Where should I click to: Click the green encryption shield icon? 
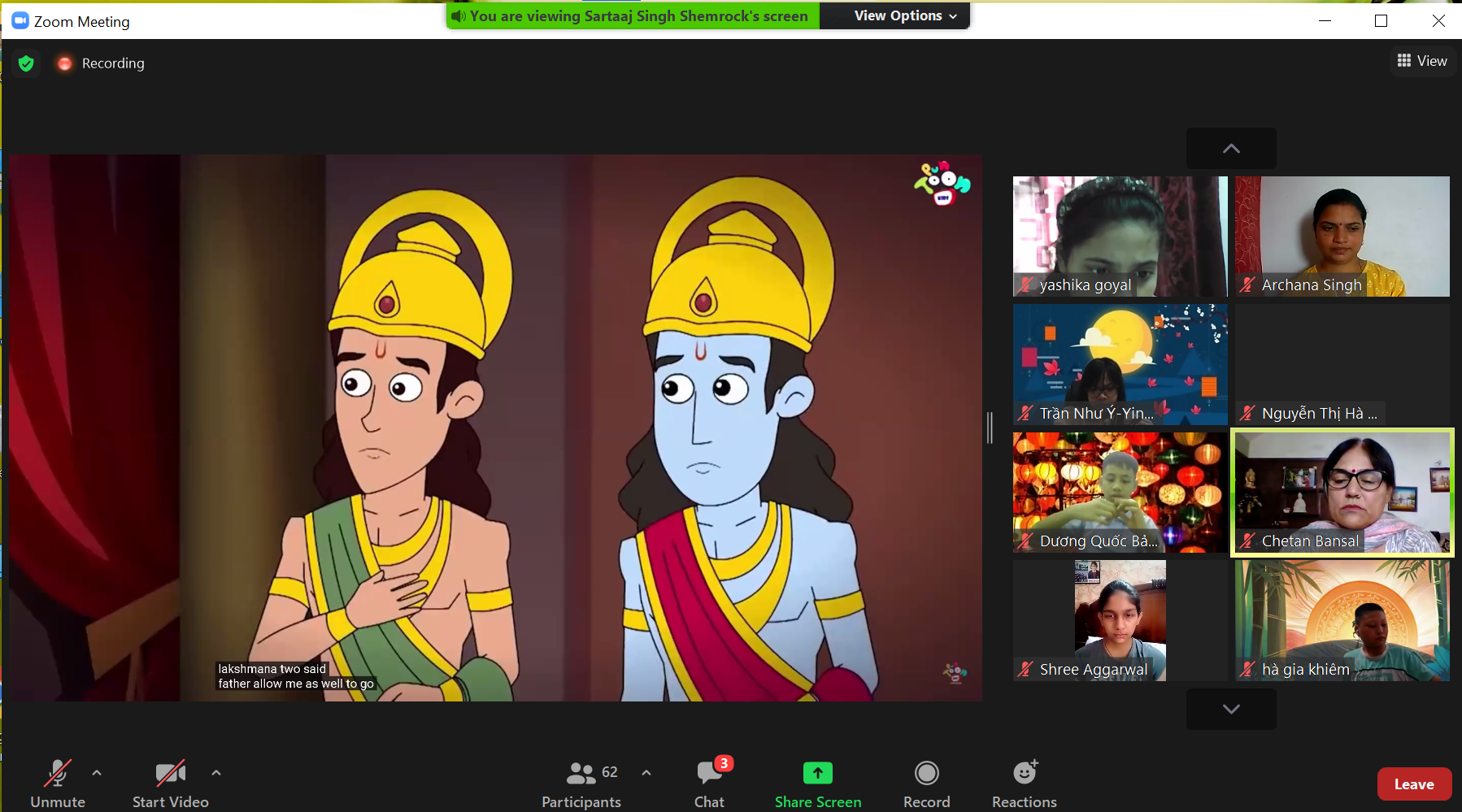(x=26, y=63)
